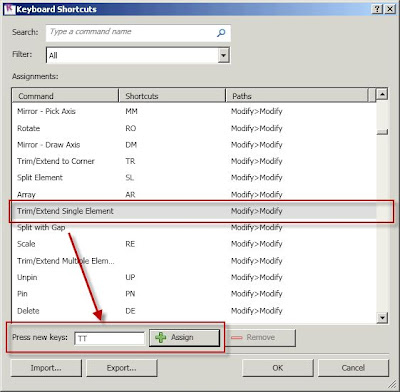Select the Pin command row

coord(194,294)
